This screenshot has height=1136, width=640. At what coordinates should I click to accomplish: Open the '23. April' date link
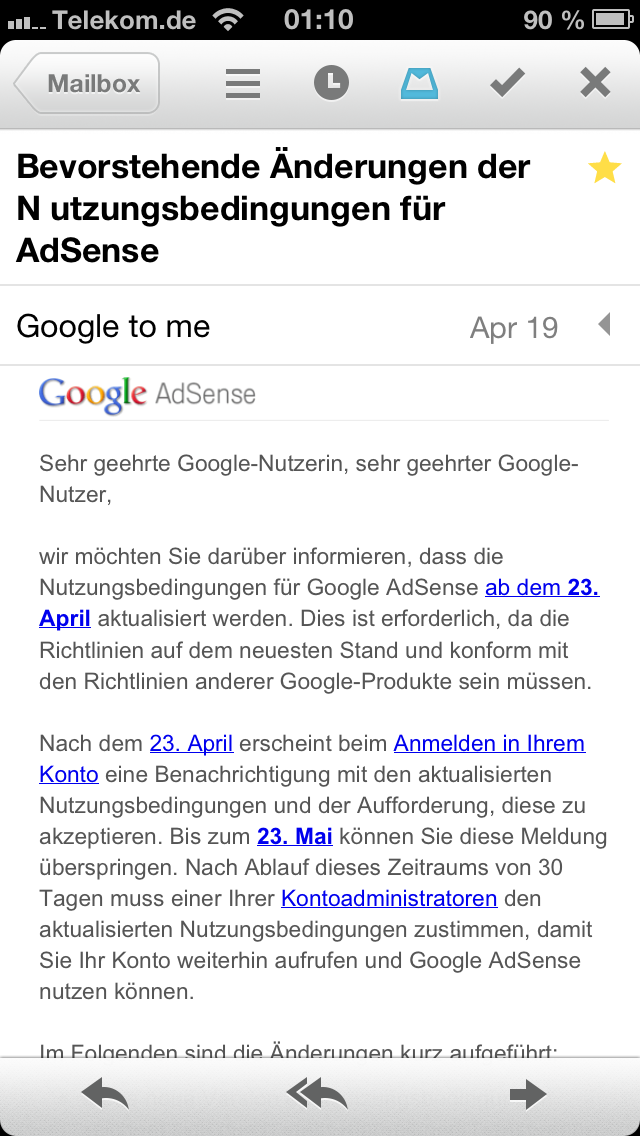point(191,744)
